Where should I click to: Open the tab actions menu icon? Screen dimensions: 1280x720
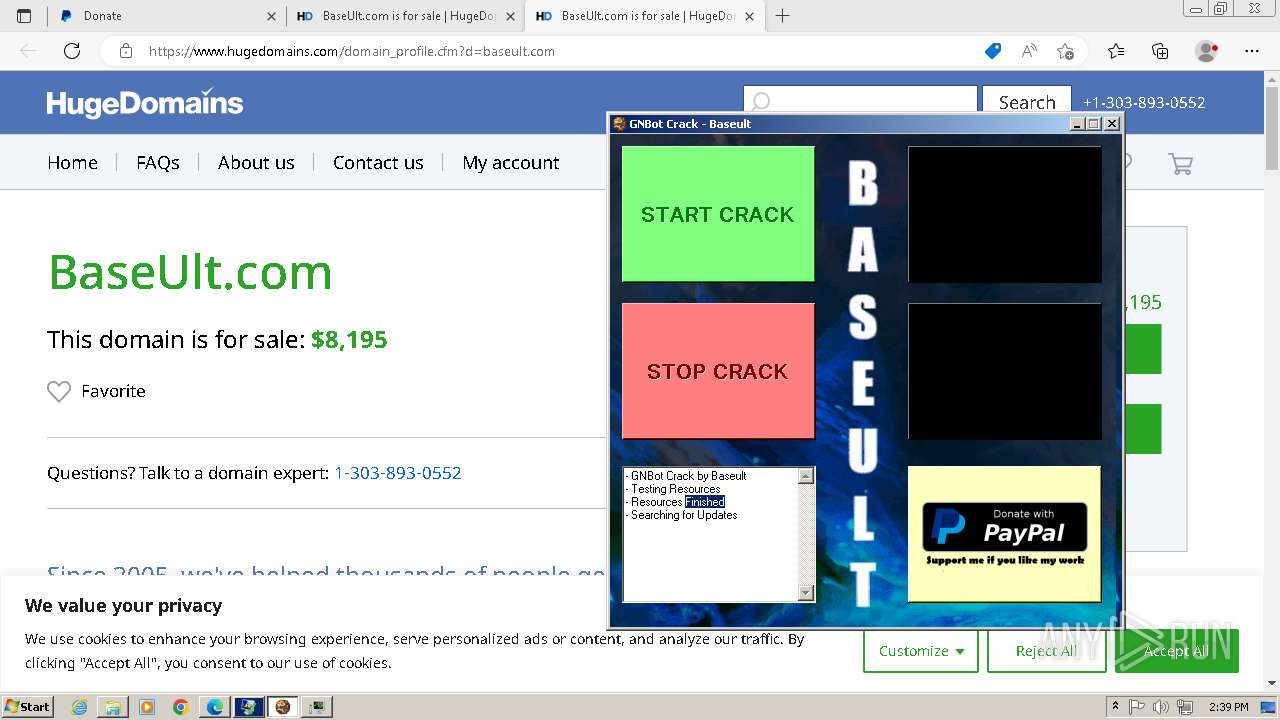[24, 16]
